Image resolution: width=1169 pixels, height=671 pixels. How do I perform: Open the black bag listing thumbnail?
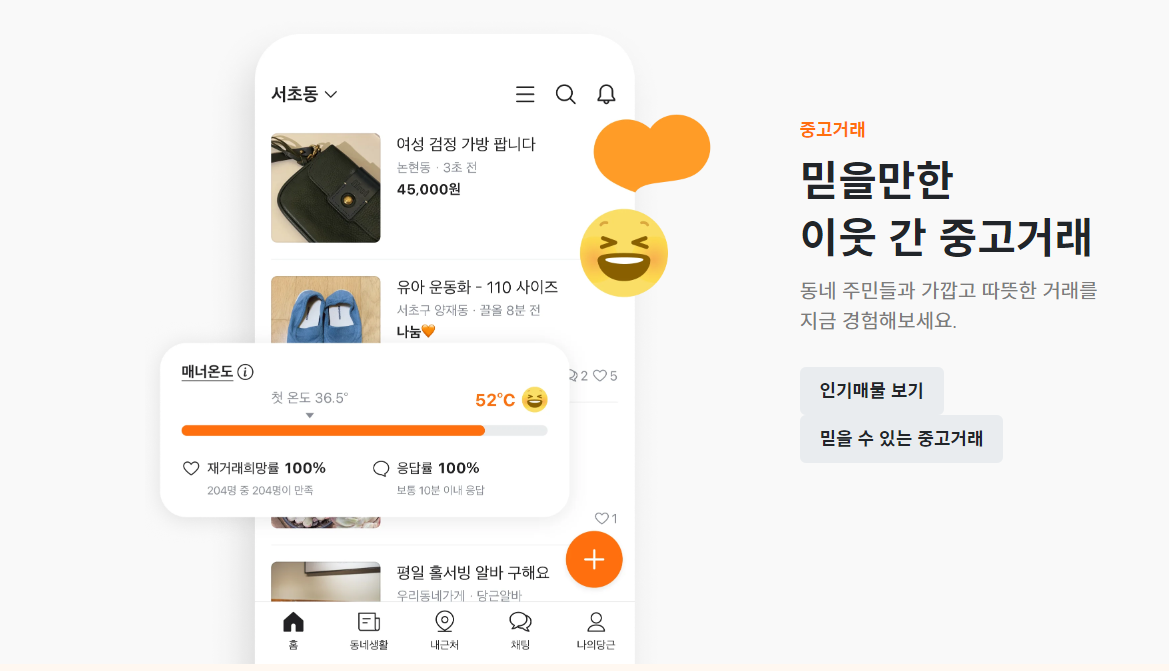coord(326,188)
